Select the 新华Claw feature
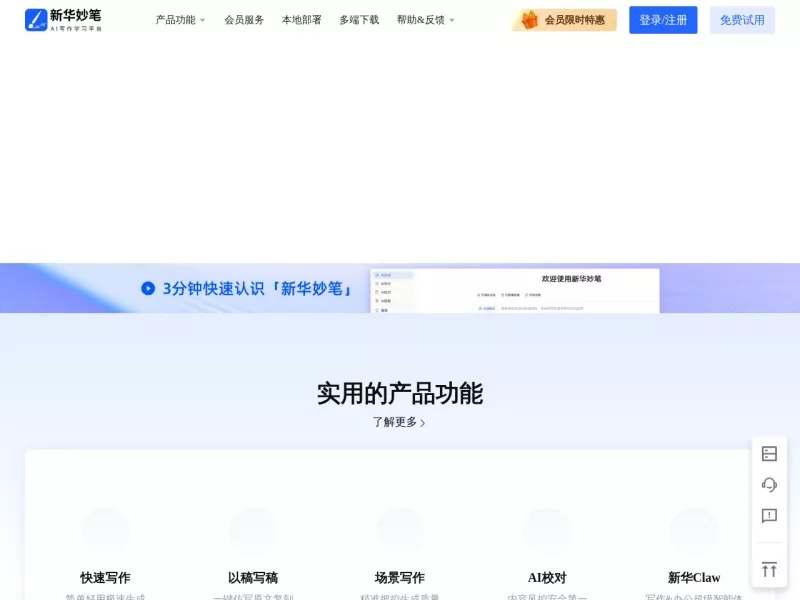Screen dimensions: 800x600 point(694,553)
